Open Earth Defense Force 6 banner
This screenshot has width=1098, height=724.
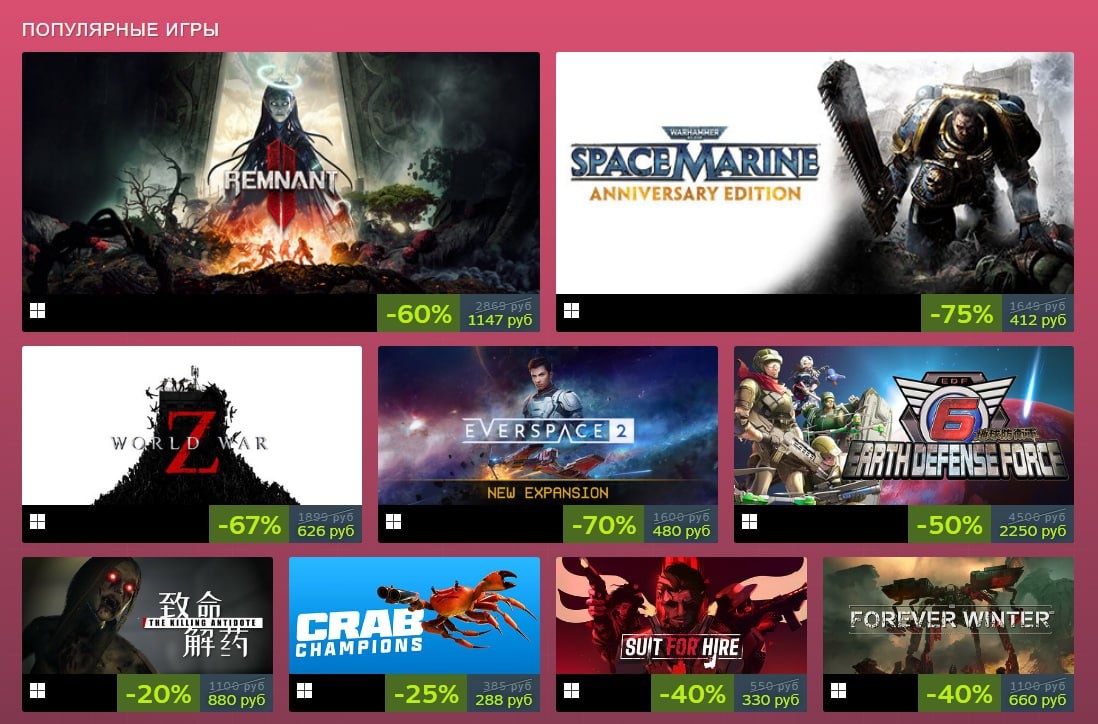(x=903, y=426)
